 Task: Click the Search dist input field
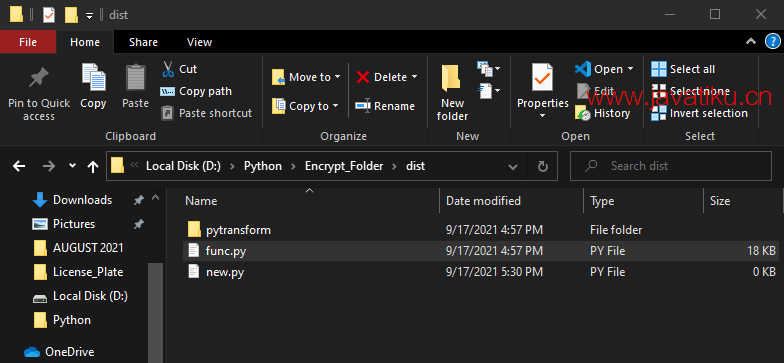[x=670, y=166]
